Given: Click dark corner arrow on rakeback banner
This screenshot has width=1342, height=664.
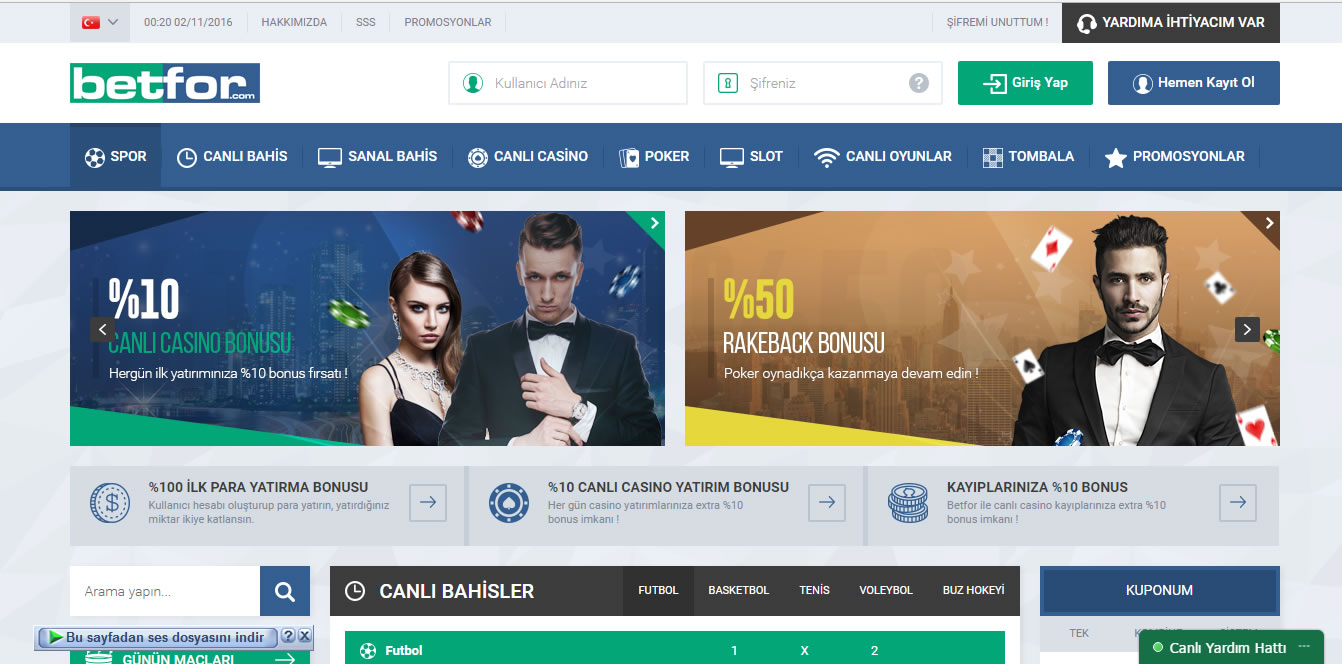Looking at the screenshot, I should (1269, 222).
